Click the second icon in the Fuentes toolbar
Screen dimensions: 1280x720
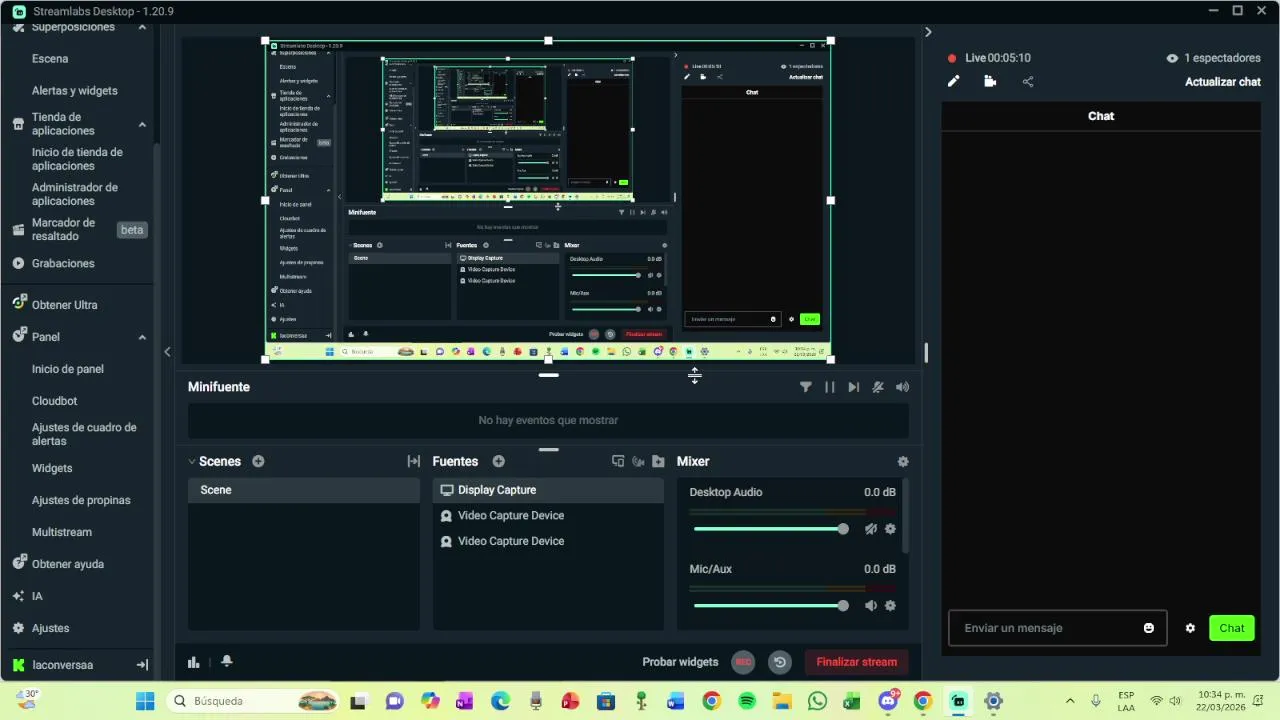coord(638,461)
